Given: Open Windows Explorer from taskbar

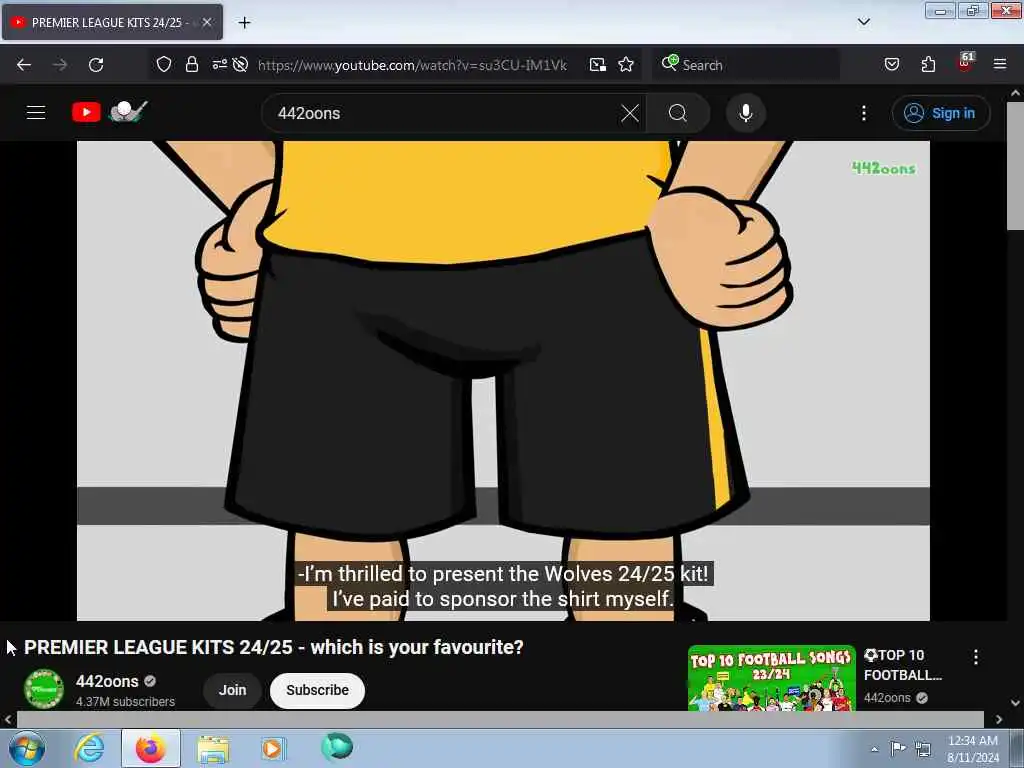Looking at the screenshot, I should [213, 748].
